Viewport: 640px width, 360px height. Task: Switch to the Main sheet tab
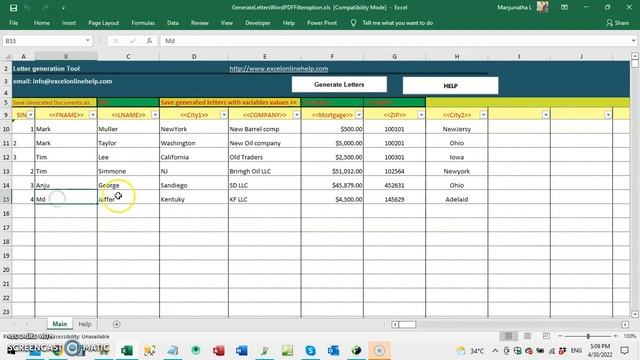click(60, 324)
